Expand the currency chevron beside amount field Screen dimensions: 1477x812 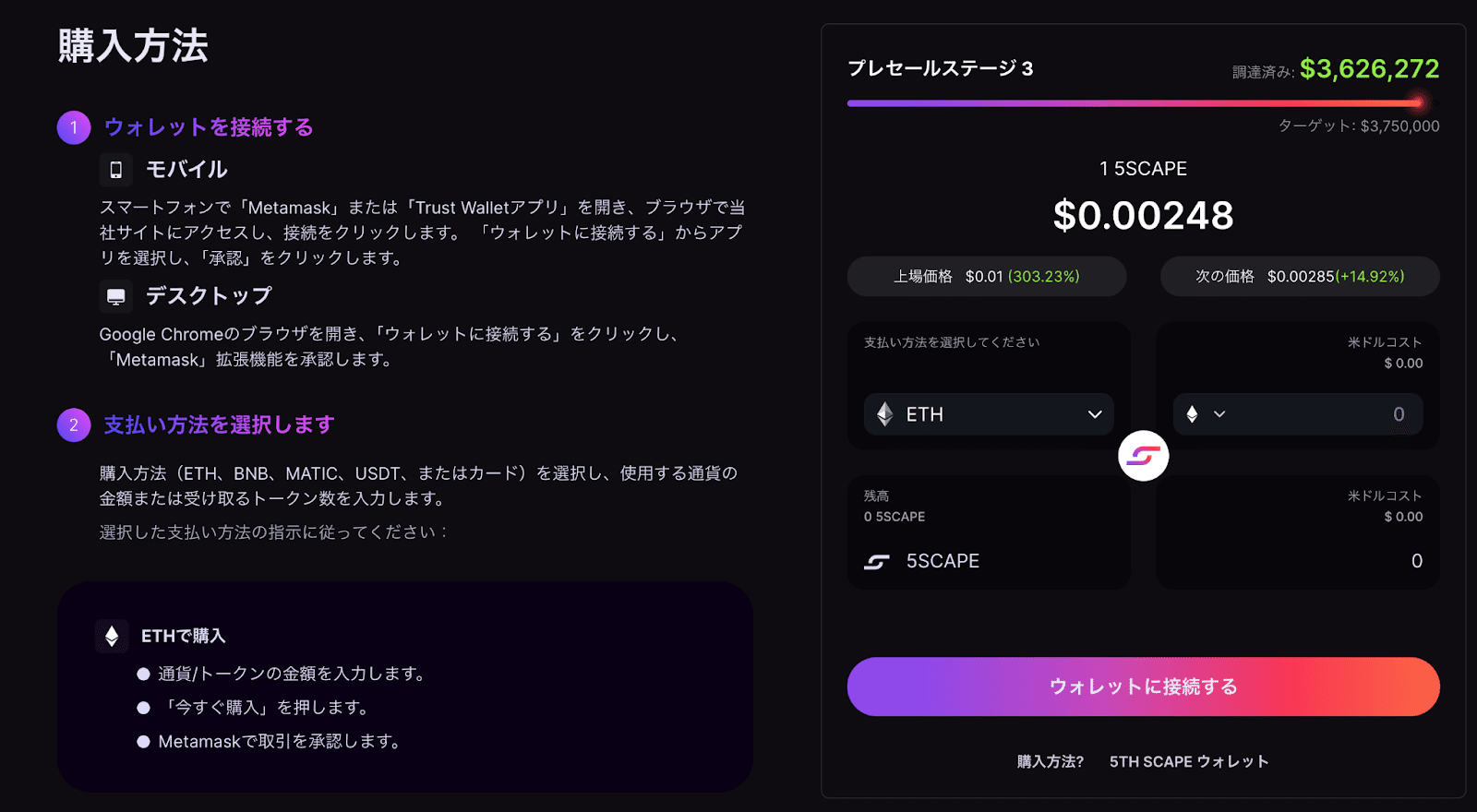(1219, 414)
